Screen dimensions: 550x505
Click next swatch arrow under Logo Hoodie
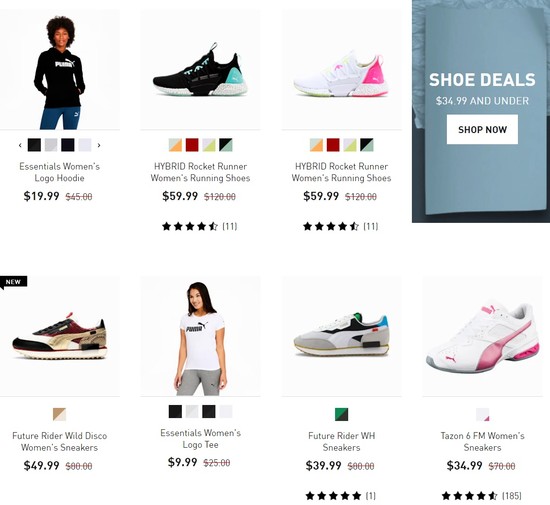click(99, 145)
